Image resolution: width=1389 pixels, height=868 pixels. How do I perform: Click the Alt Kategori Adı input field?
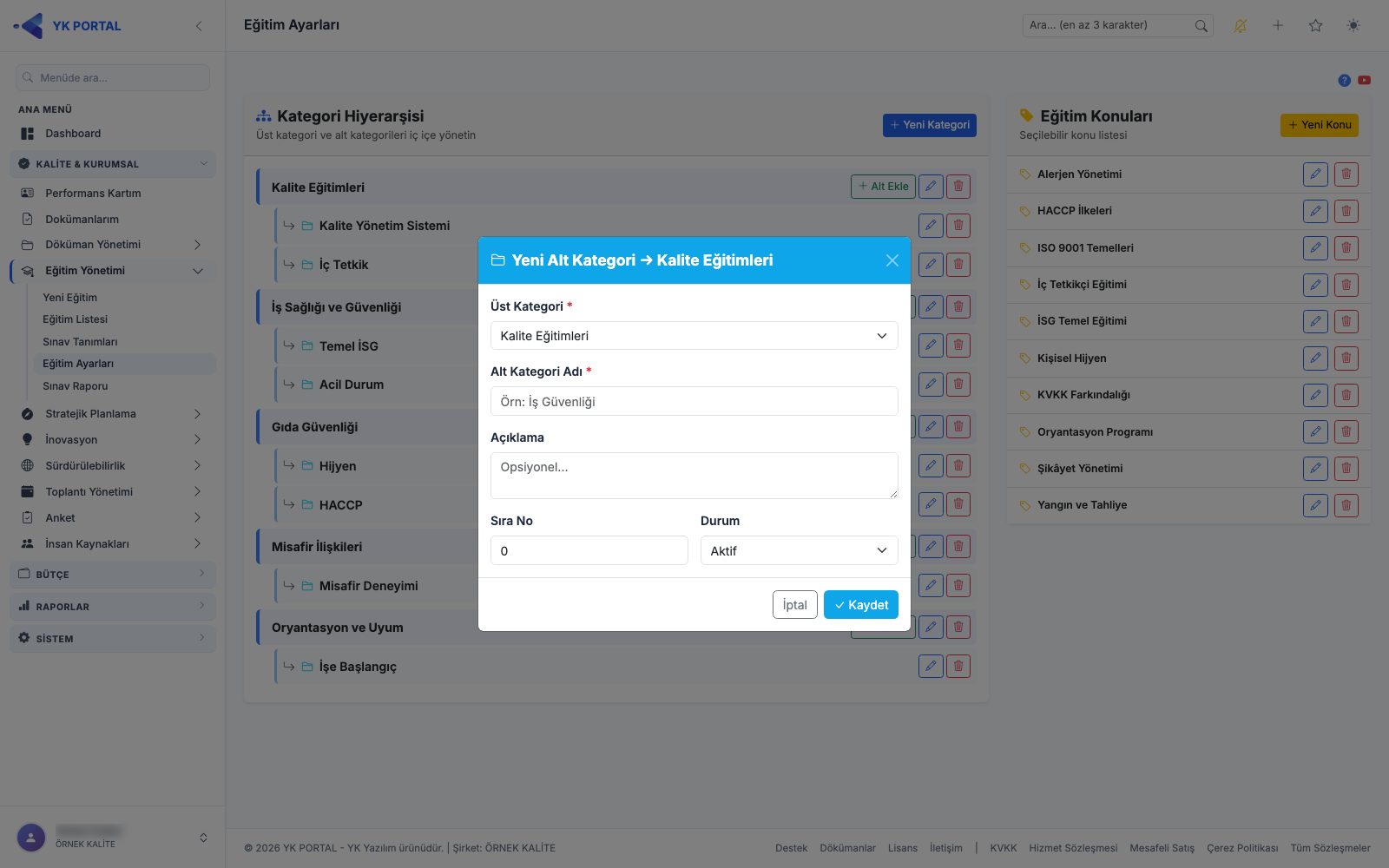[x=694, y=401]
